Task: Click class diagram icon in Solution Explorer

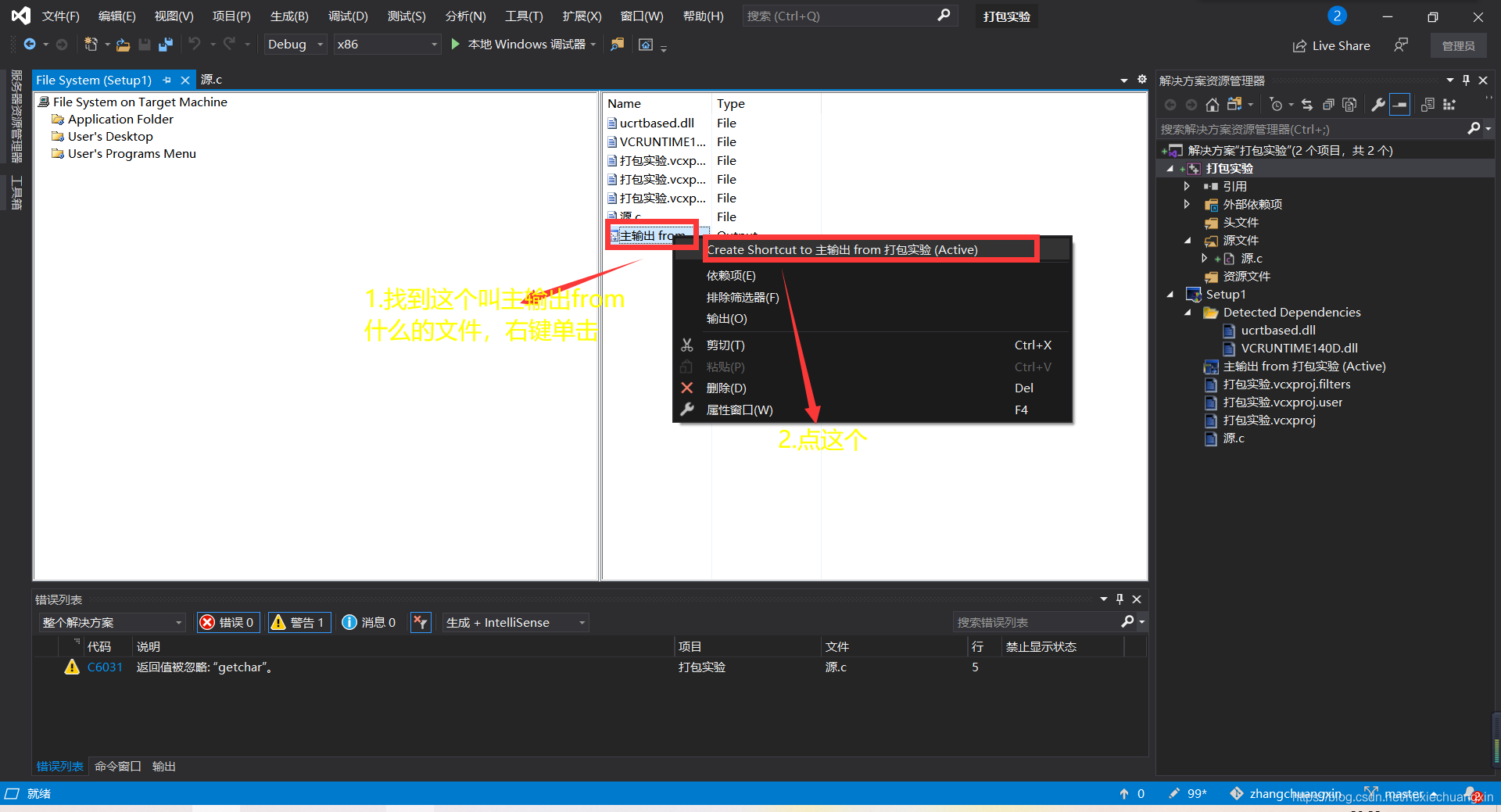Action: pyautogui.click(x=1449, y=105)
